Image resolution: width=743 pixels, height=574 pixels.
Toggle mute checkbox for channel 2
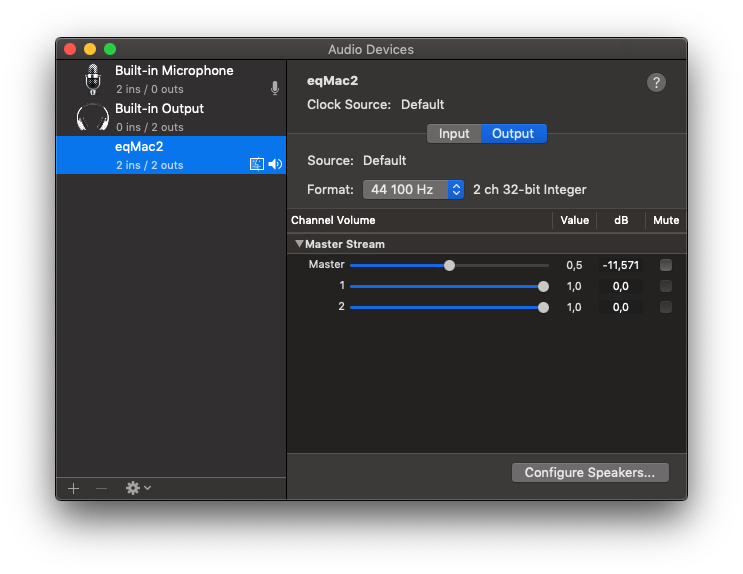(666, 307)
